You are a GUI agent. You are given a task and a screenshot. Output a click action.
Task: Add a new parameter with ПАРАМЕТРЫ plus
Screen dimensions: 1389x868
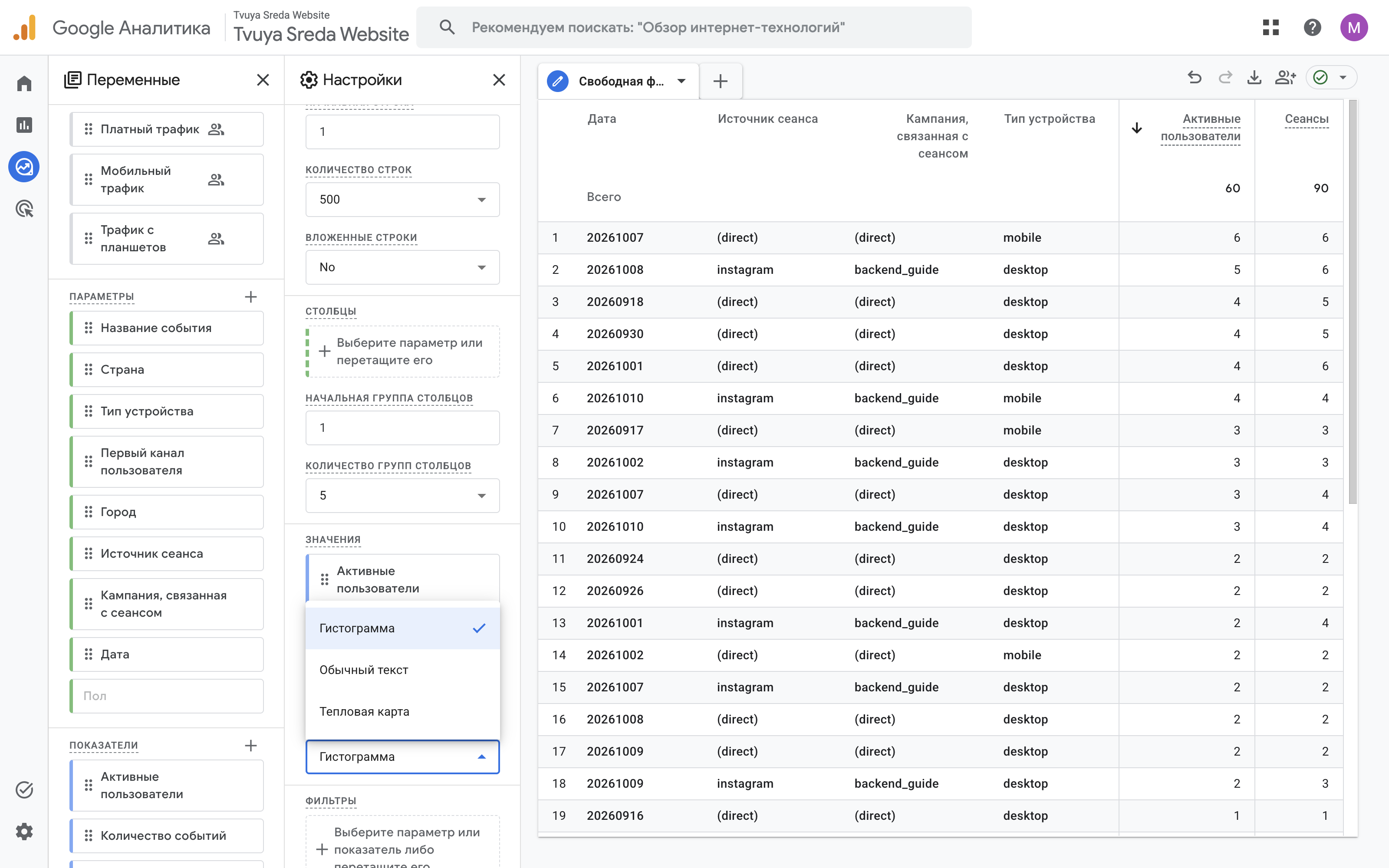tap(251, 297)
